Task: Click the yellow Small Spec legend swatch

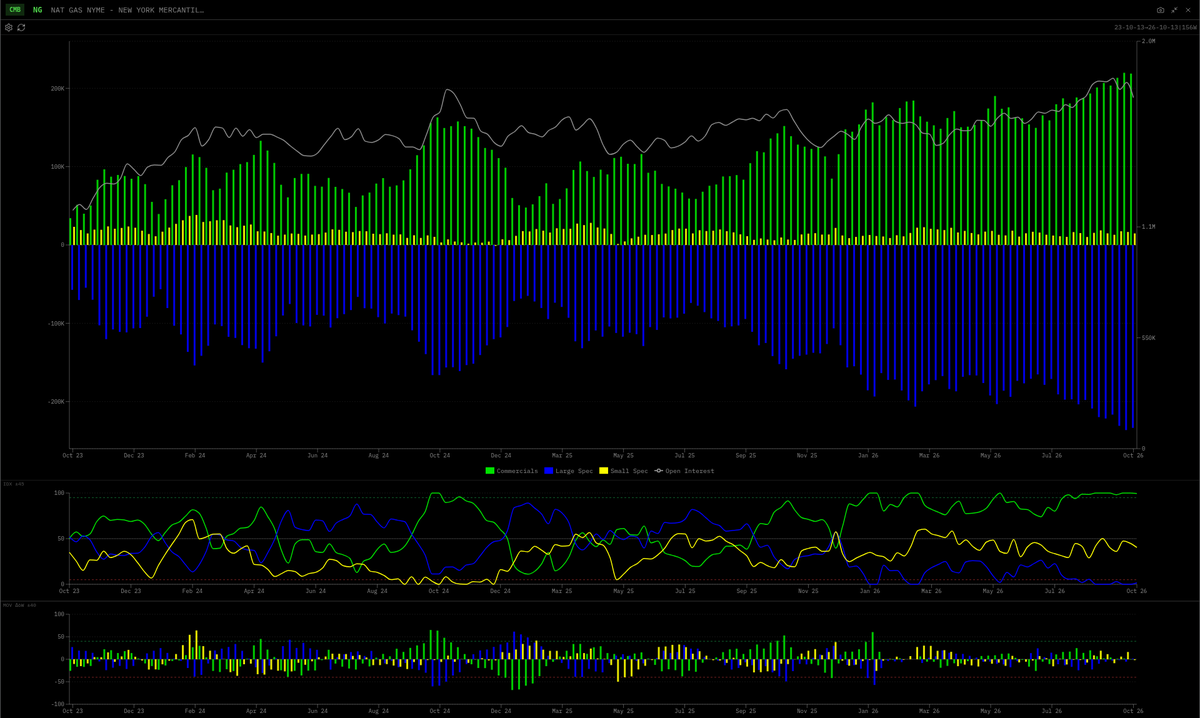Action: (606, 470)
